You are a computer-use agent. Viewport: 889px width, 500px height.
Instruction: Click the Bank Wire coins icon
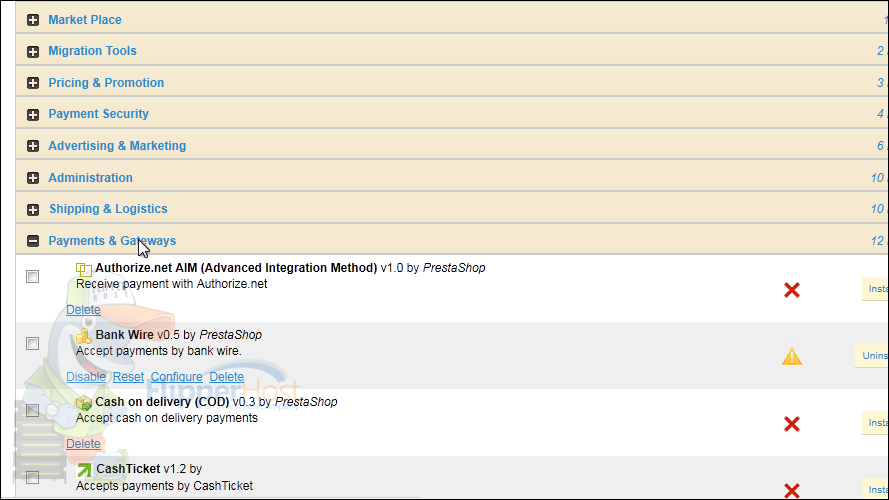coord(84,336)
